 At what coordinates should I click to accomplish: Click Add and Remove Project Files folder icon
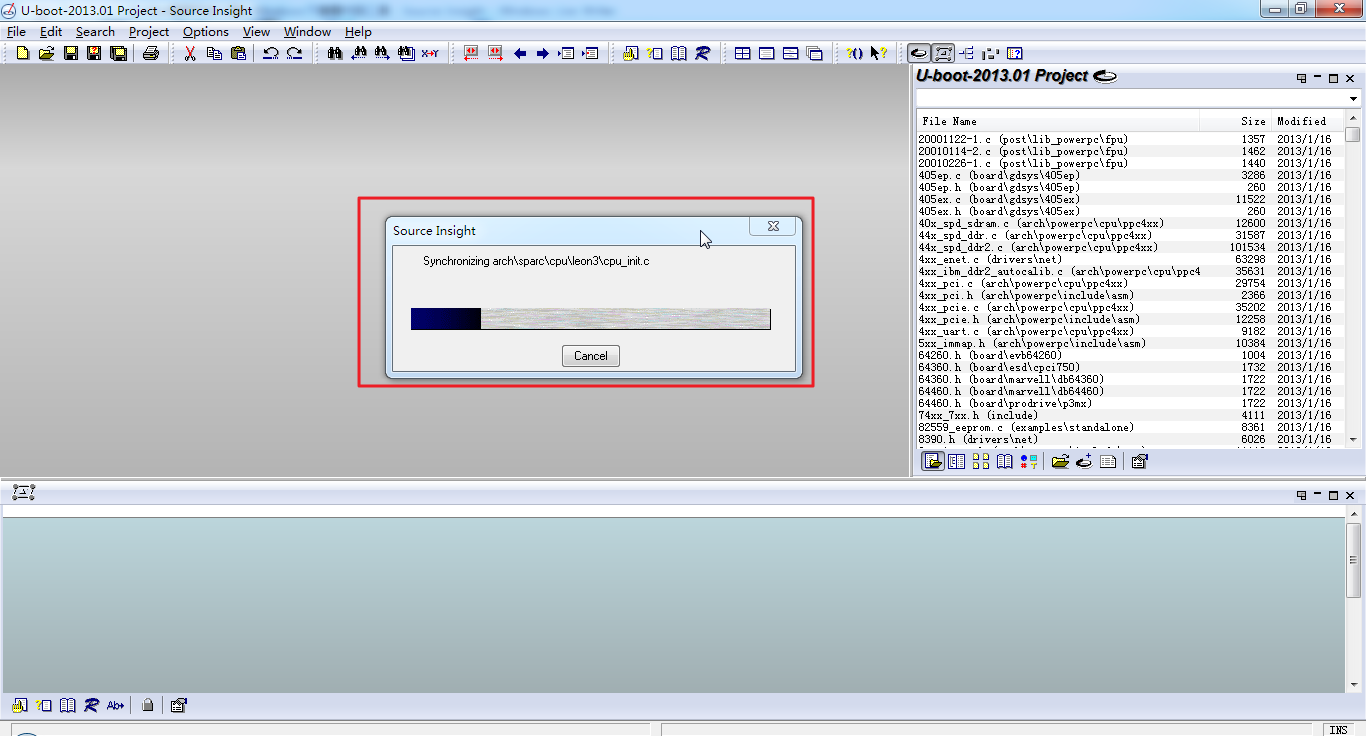point(1060,461)
